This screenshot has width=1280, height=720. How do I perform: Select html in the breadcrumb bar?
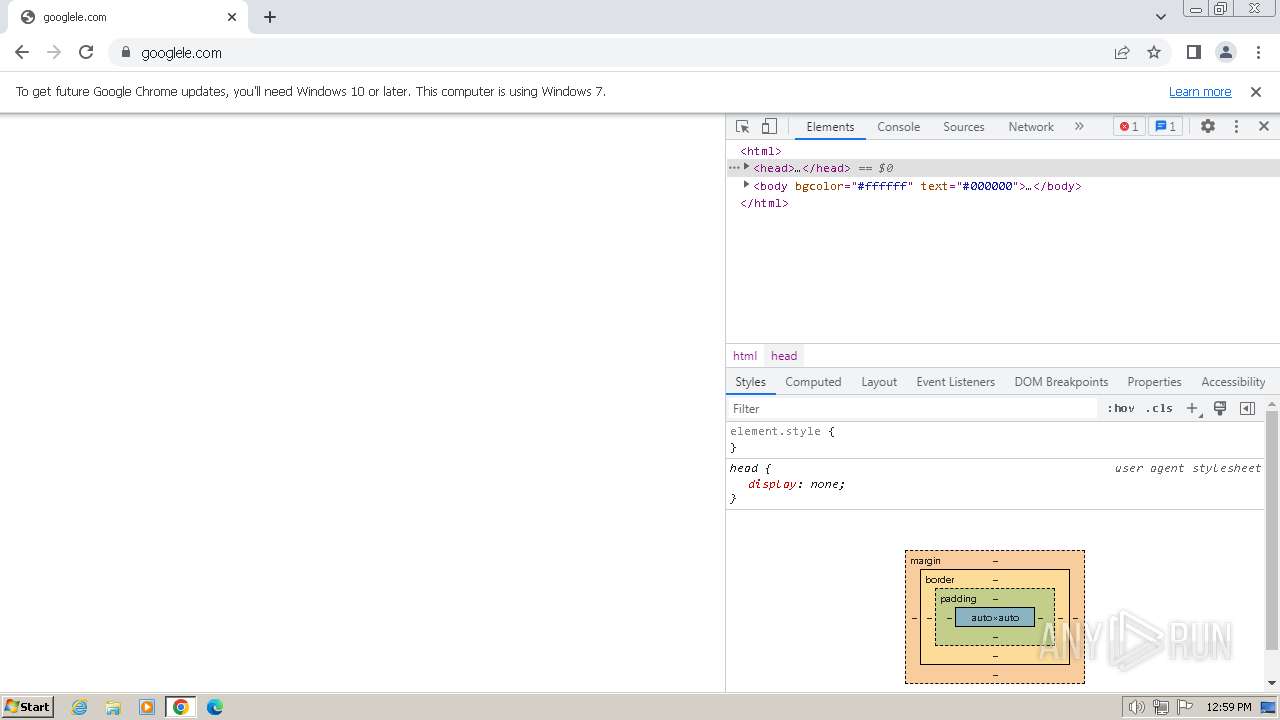click(x=745, y=356)
